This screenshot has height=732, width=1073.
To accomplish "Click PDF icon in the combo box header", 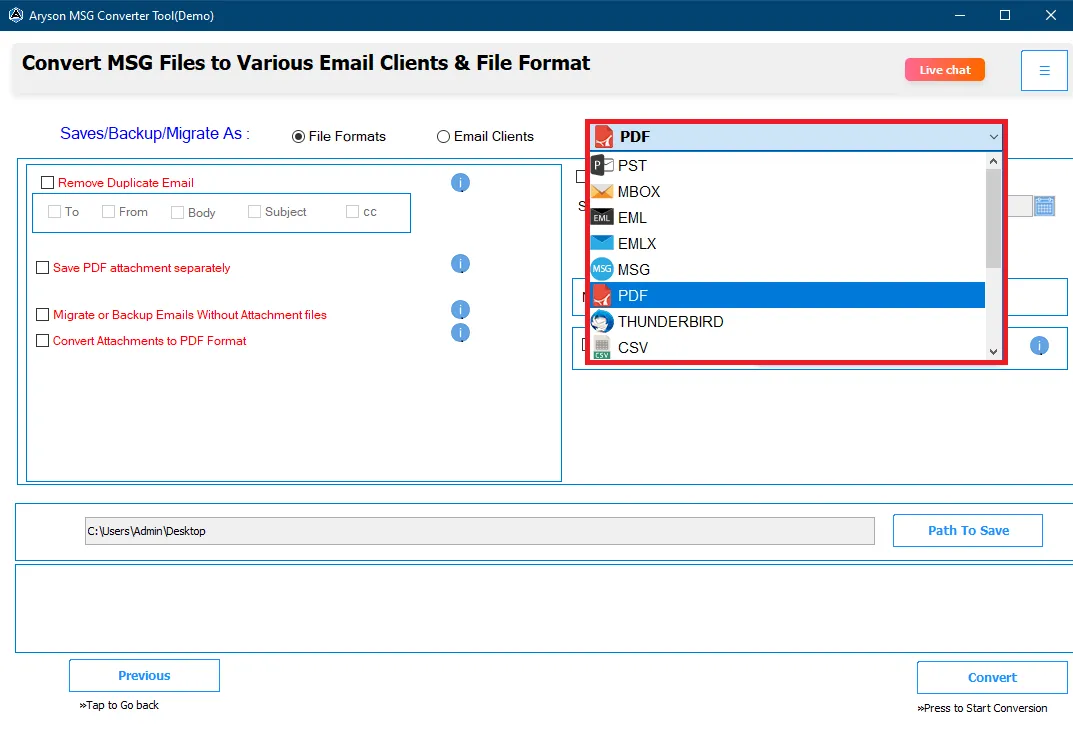I will pyautogui.click(x=604, y=136).
